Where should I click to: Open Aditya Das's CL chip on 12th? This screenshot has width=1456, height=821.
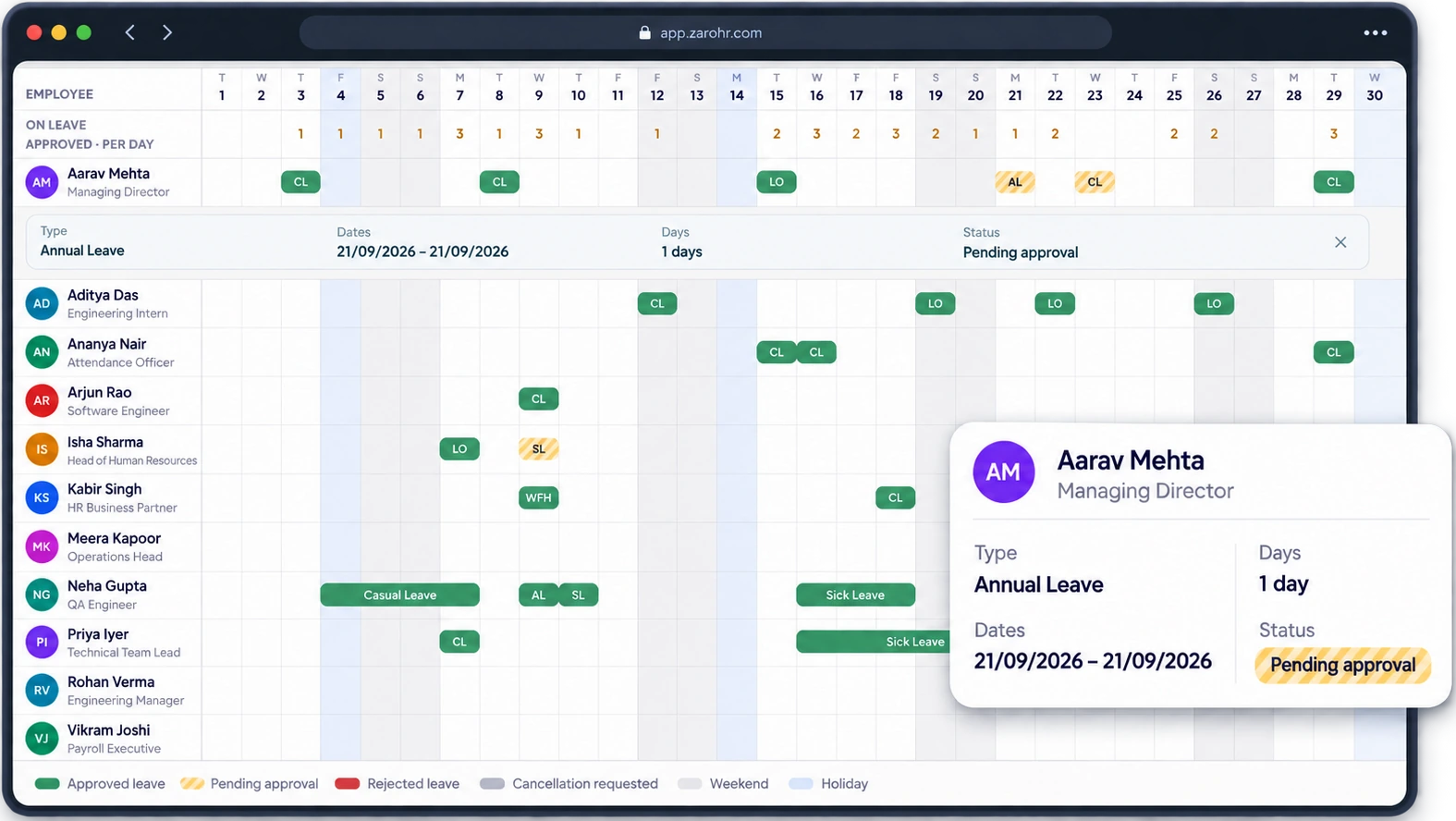657,303
